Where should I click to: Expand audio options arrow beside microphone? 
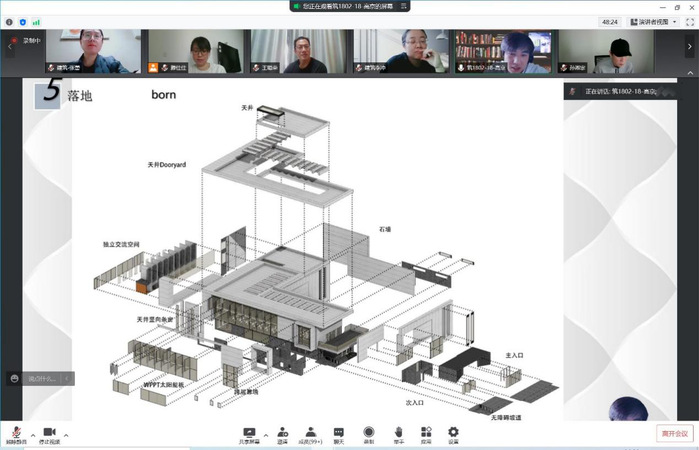pos(33,435)
